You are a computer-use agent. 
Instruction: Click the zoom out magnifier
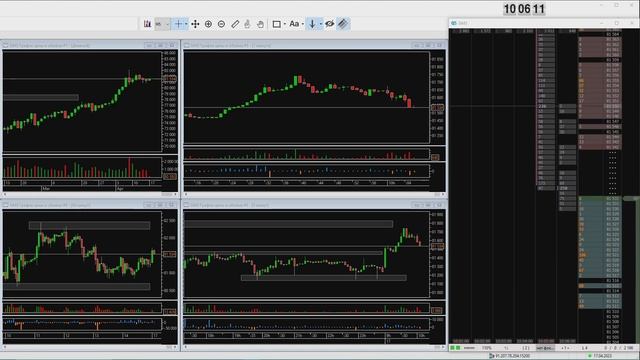[x=221, y=24]
